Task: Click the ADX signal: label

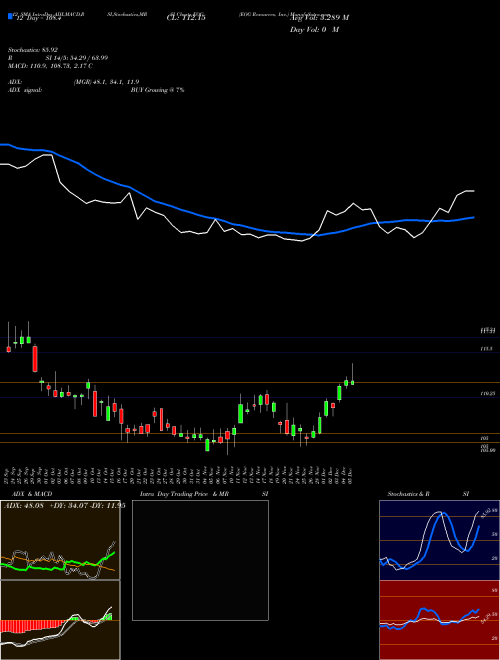Action: pos(25,90)
